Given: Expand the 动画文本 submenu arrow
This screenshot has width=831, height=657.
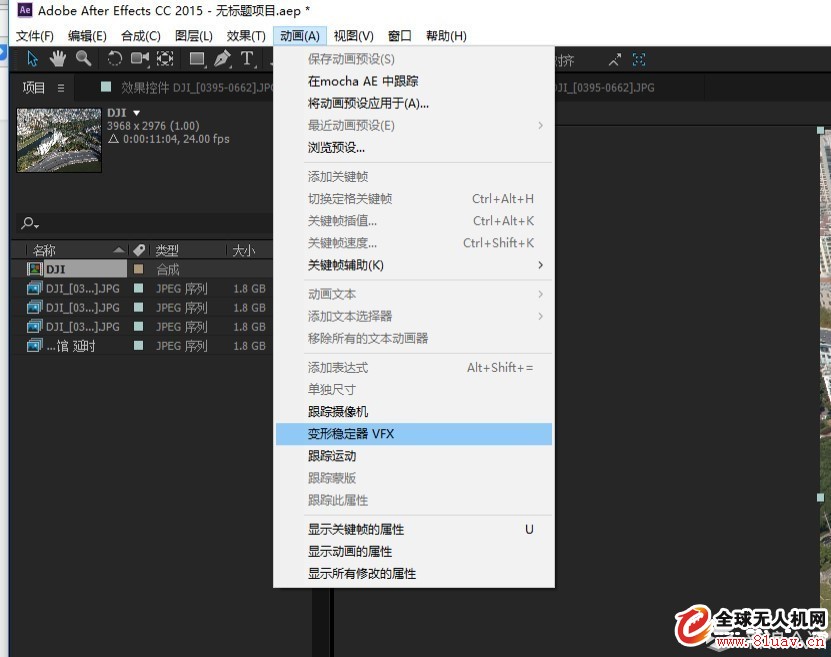Looking at the screenshot, I should 541,294.
